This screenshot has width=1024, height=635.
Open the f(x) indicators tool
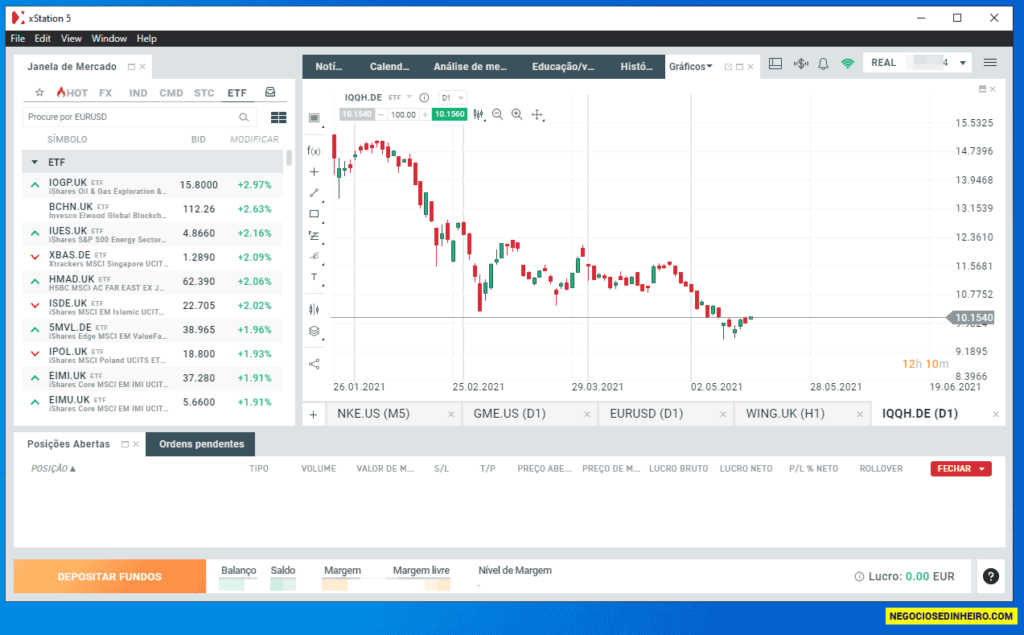(x=314, y=151)
